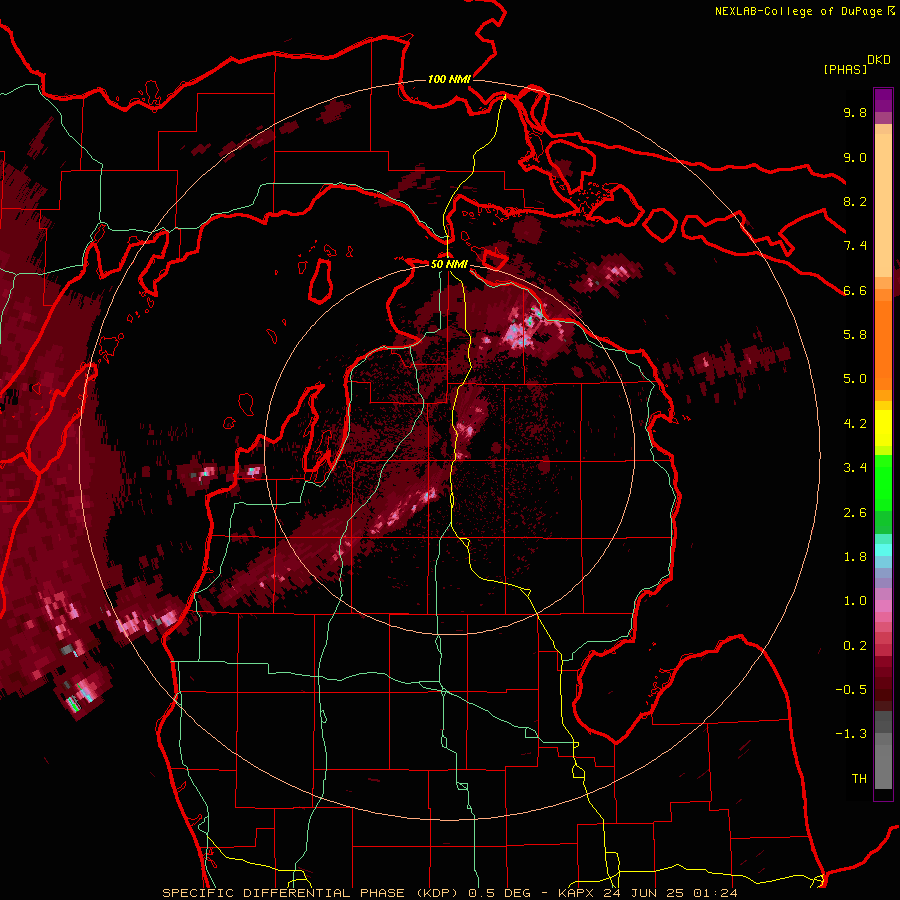Select the 50 NMI range ring label
The width and height of the screenshot is (900, 900).
pyautogui.click(x=449, y=264)
